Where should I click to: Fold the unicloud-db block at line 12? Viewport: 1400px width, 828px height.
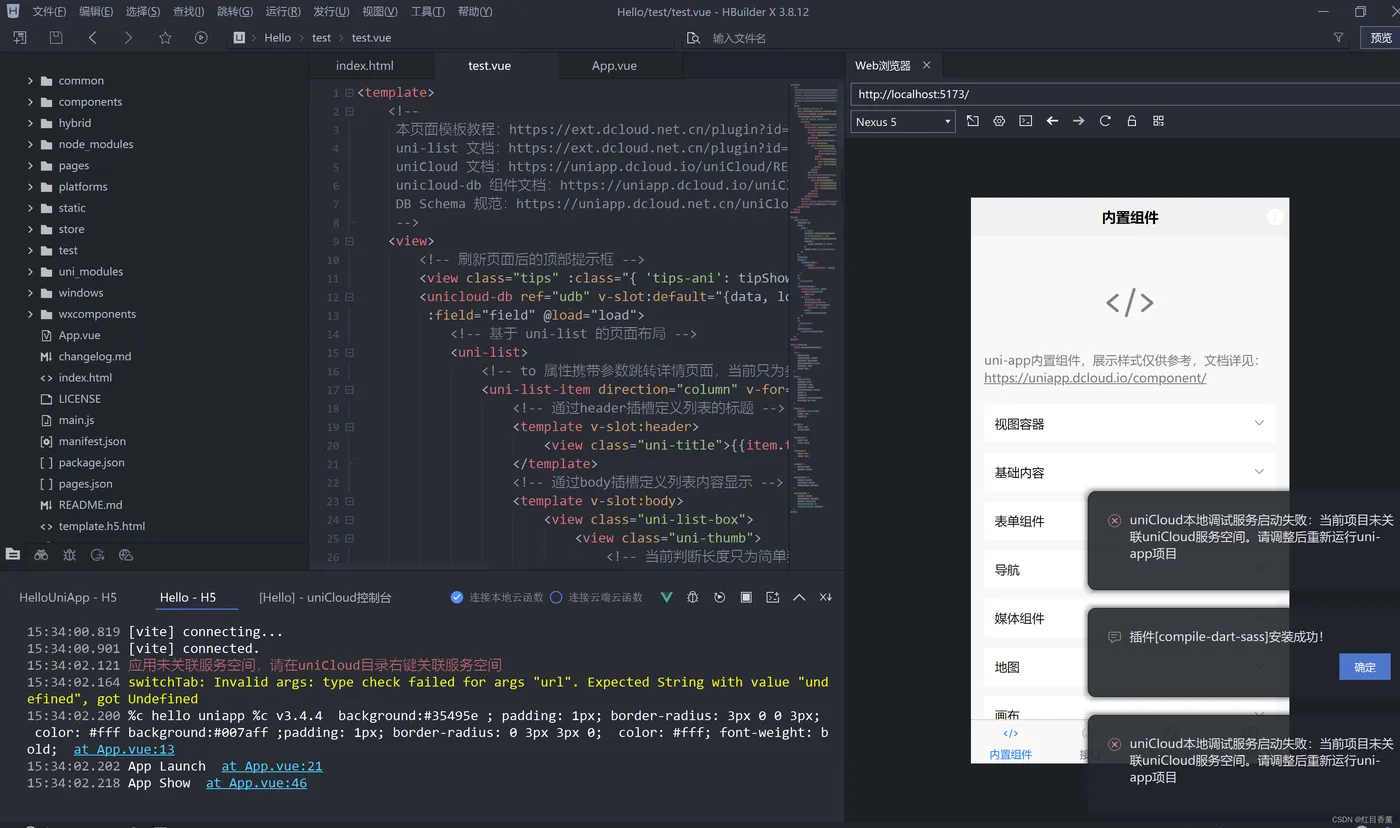tap(349, 297)
